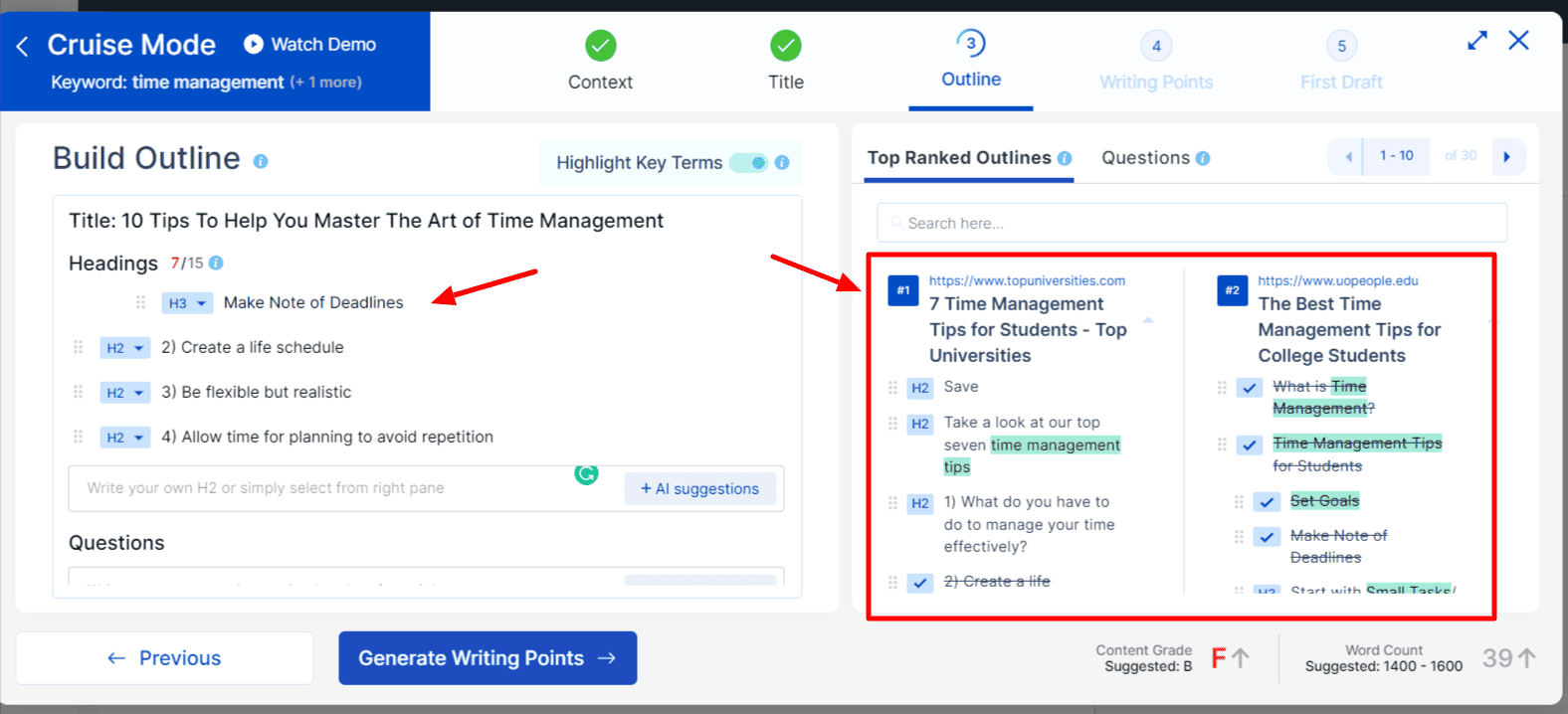This screenshot has height=714, width=1568.
Task: Click the Generate Writing Points button
Action: pos(488,658)
